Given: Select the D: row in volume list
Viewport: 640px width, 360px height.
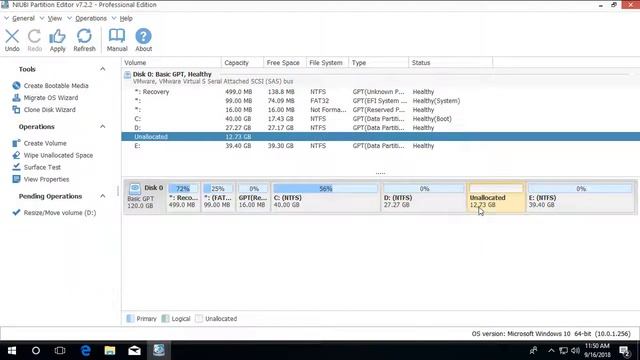Looking at the screenshot, I should point(380,128).
